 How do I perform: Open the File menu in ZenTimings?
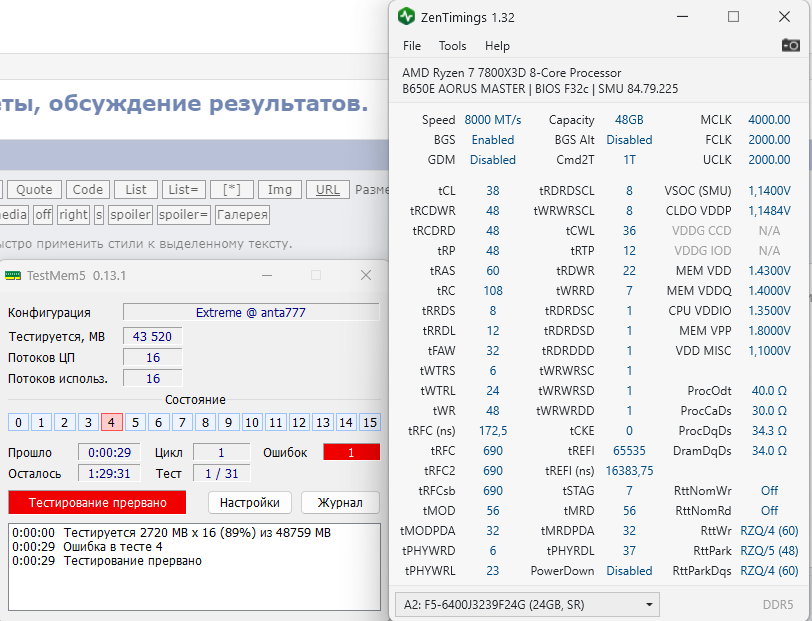[x=412, y=46]
